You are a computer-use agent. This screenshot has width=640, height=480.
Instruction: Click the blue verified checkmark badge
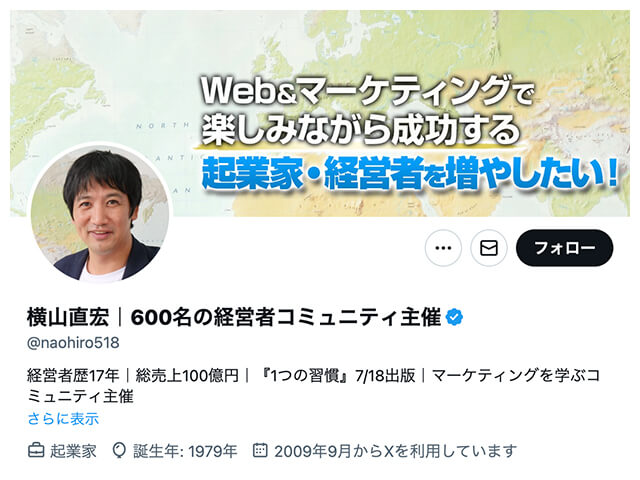click(x=454, y=317)
